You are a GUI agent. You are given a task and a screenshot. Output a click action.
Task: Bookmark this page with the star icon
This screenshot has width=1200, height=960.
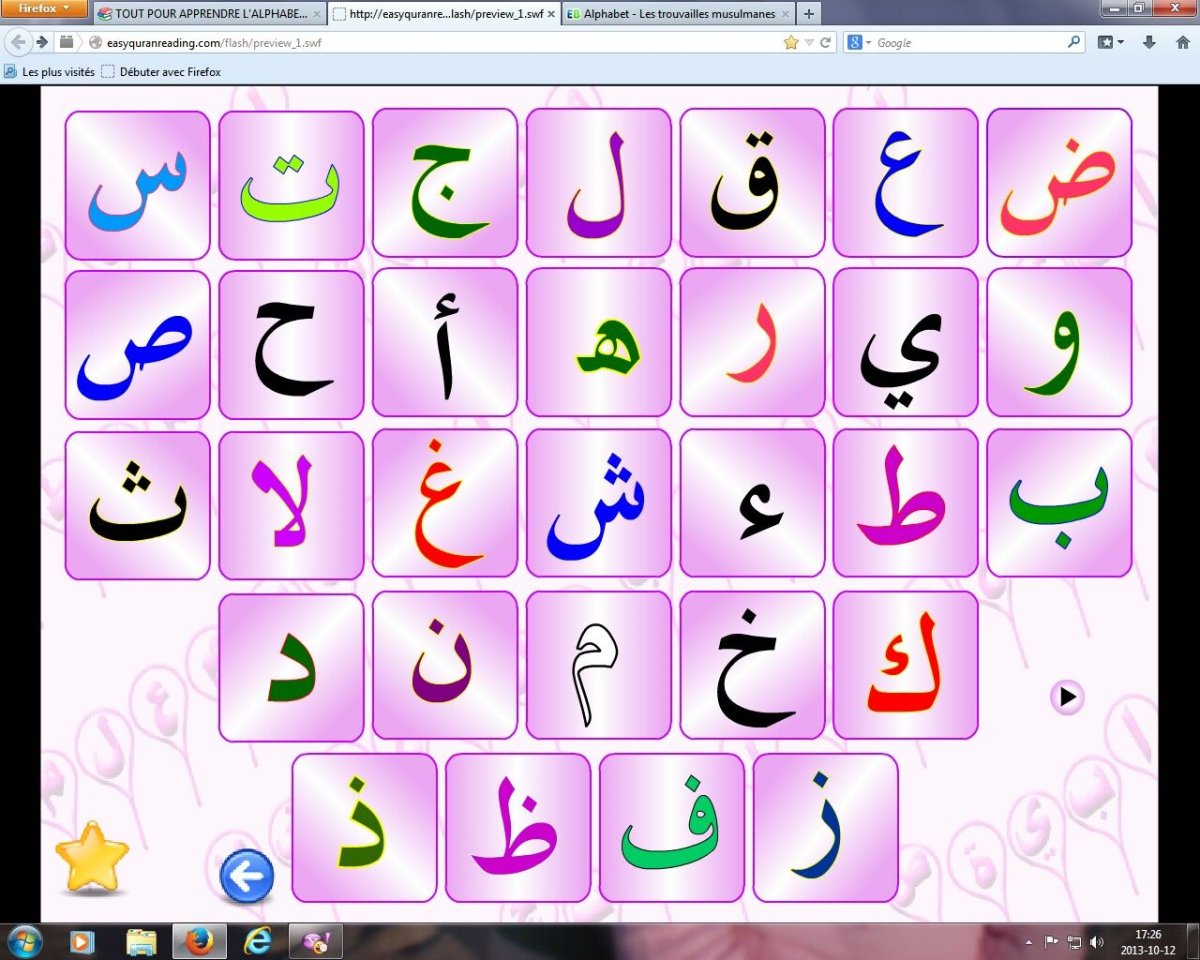(x=791, y=43)
